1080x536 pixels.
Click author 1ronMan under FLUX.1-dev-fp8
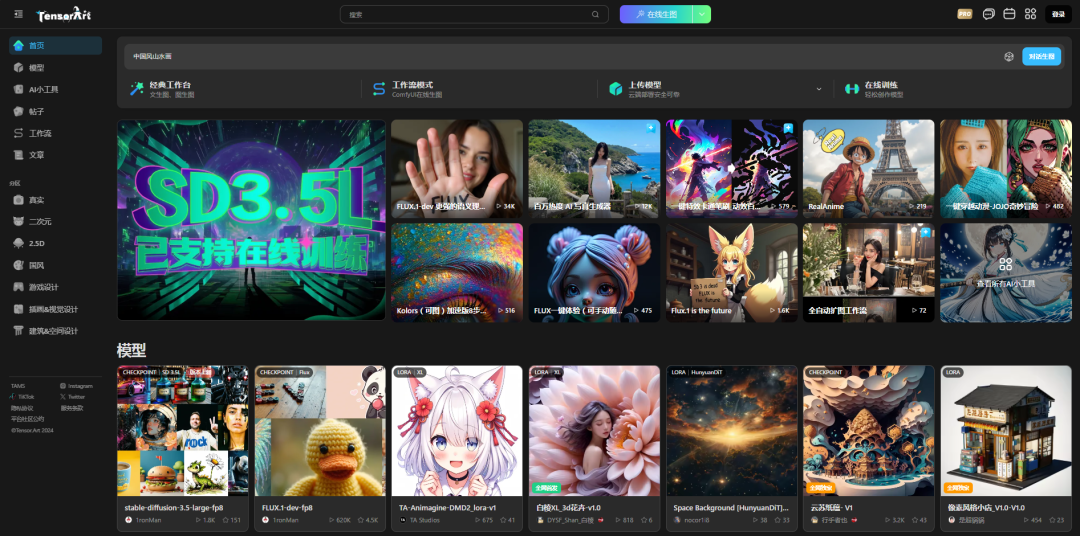click(286, 520)
